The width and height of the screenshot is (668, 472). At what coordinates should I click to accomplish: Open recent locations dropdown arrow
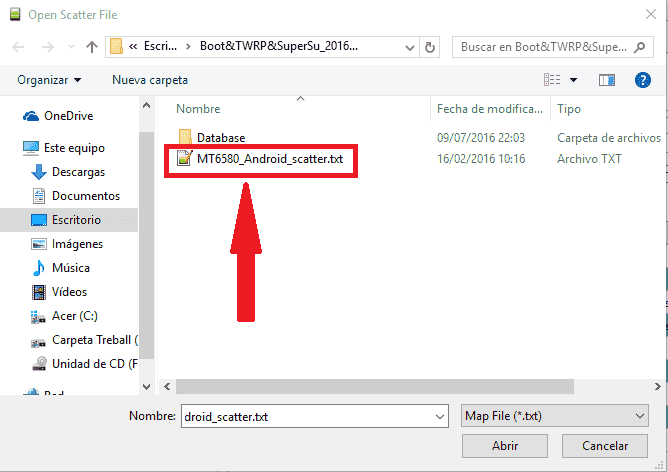(71, 46)
